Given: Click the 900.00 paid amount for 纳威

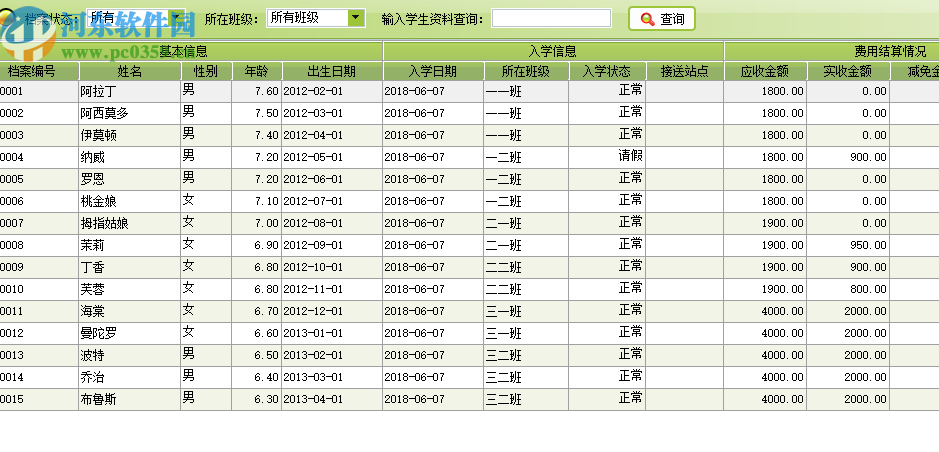Looking at the screenshot, I should [868, 157].
